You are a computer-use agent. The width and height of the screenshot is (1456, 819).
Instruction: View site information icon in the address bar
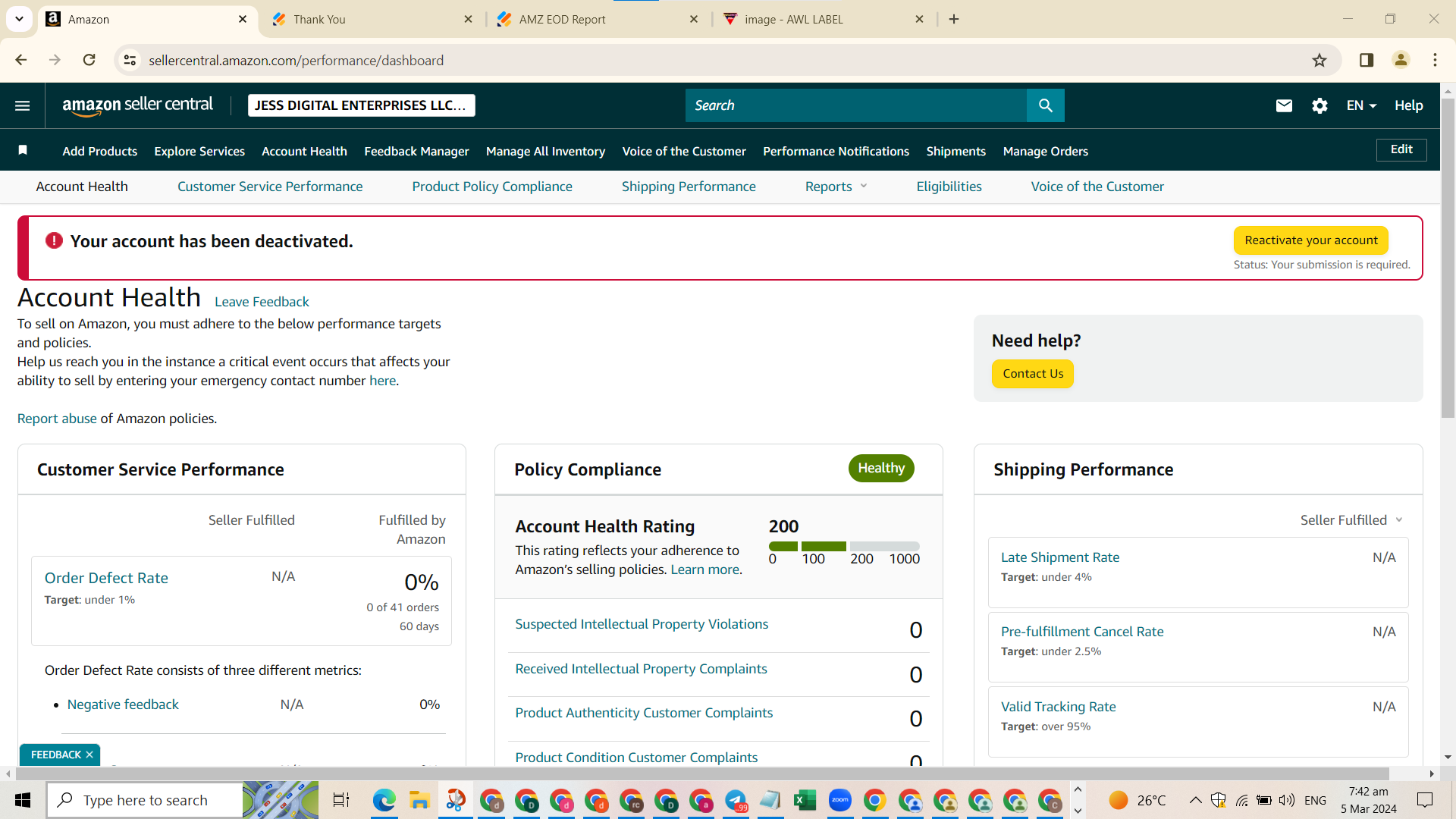130,60
